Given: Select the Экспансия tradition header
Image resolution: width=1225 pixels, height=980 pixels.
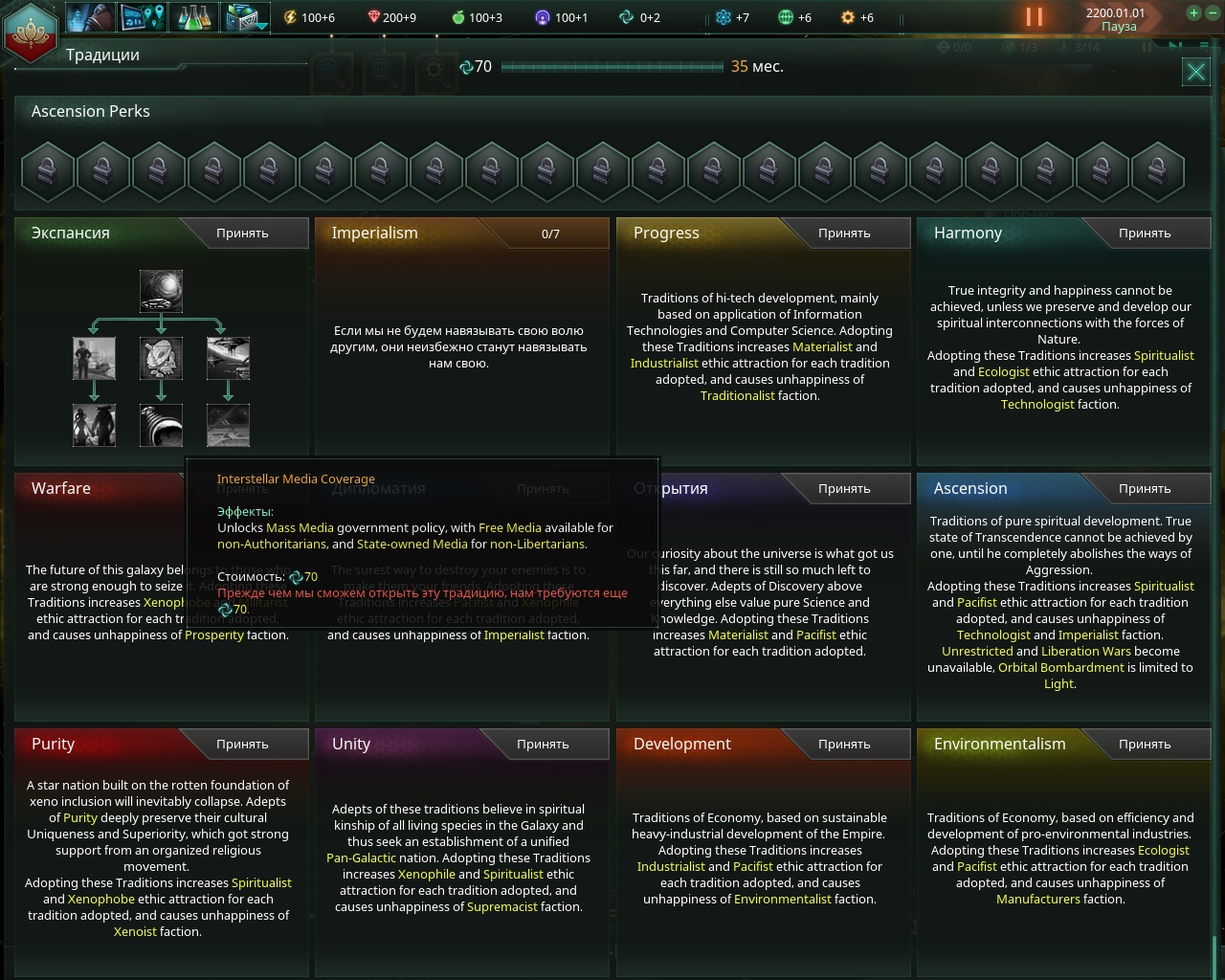Looking at the screenshot, I should (71, 233).
